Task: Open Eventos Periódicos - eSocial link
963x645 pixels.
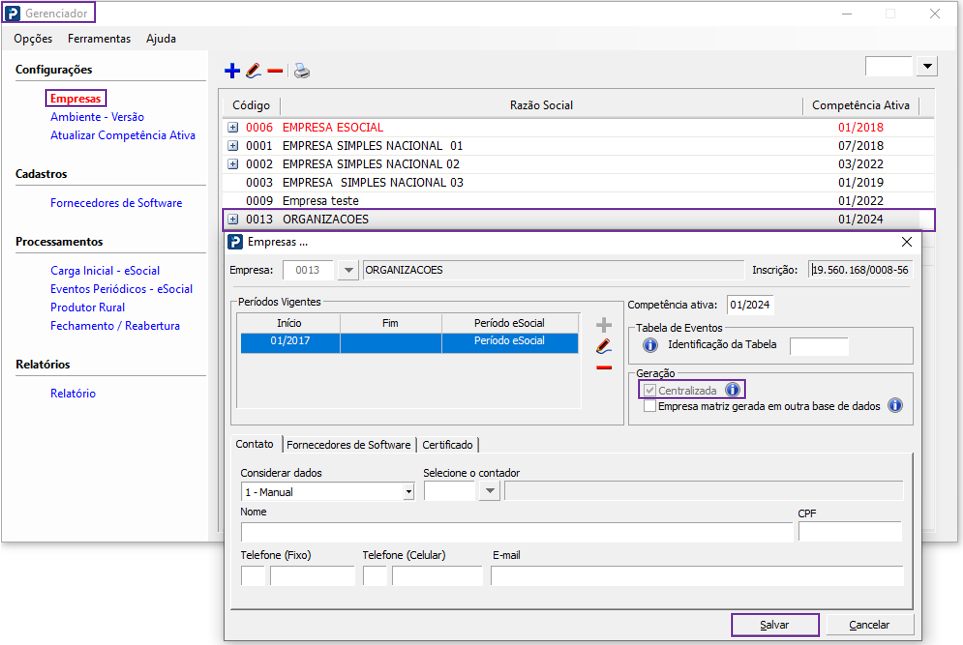Action: coord(122,289)
